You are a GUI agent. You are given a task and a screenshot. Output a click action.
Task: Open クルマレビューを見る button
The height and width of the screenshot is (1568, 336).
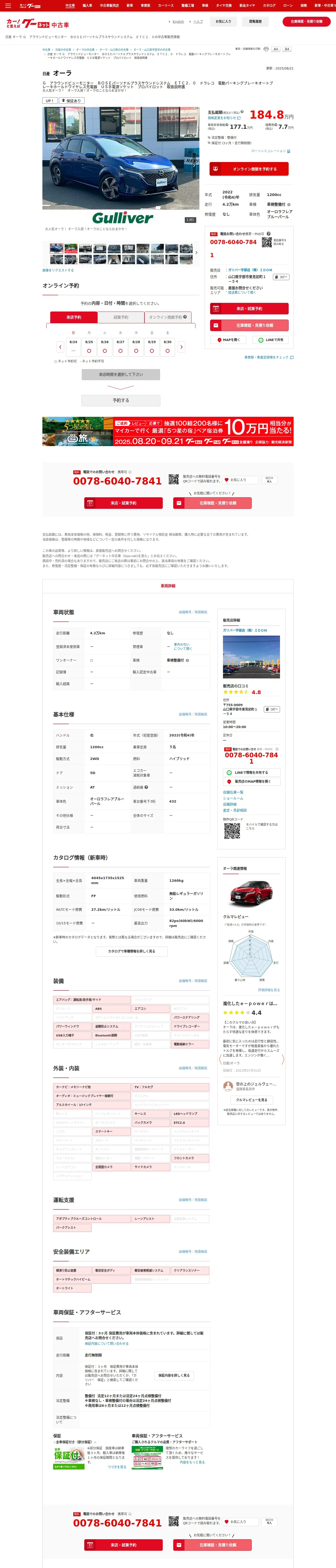[x=251, y=1100]
